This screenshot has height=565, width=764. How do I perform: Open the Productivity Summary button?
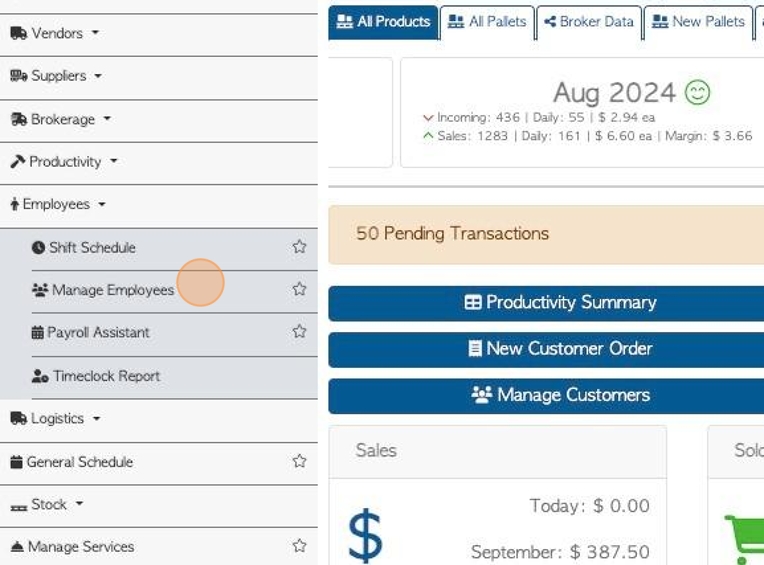pos(546,303)
